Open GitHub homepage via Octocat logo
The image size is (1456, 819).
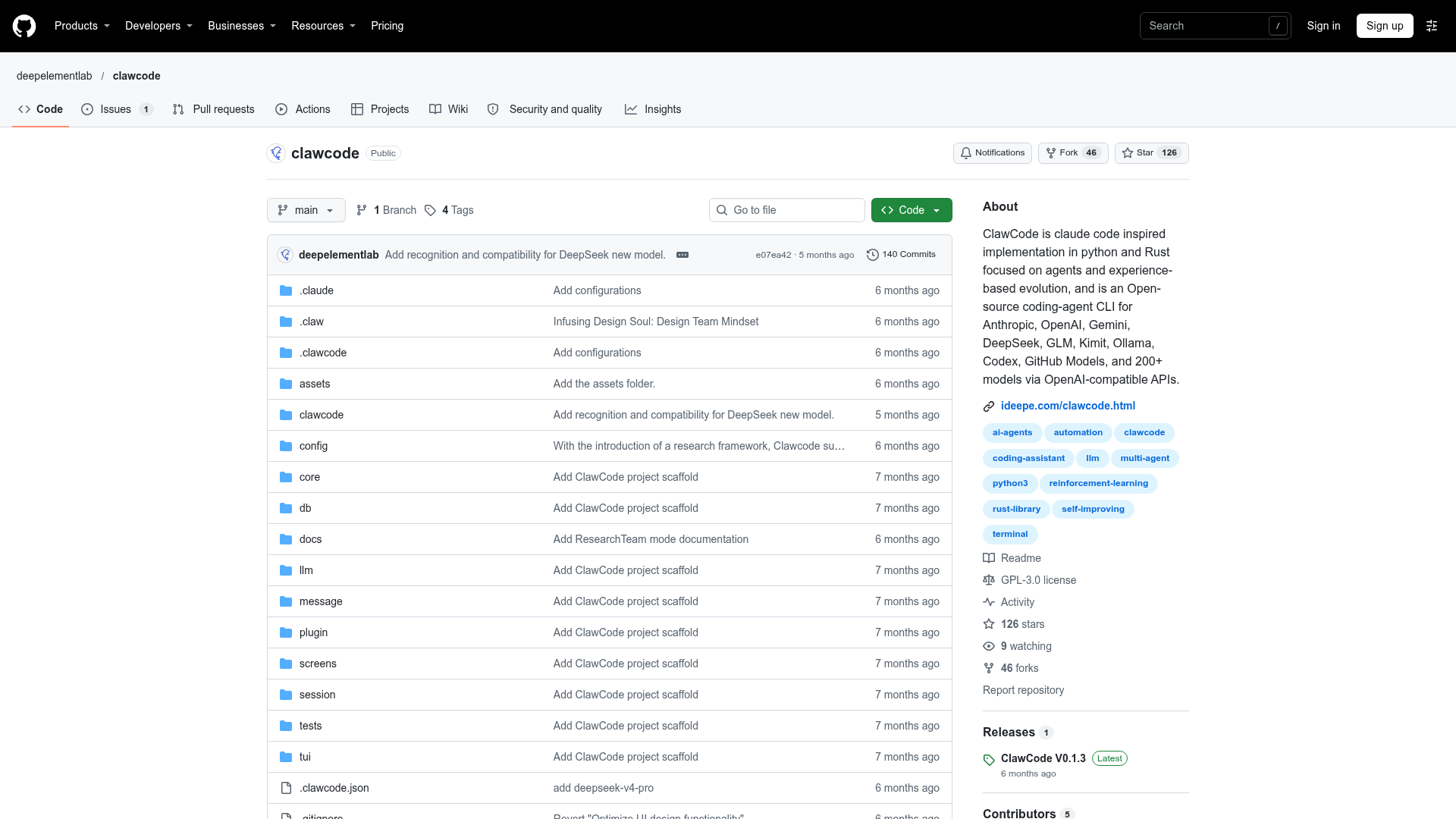(x=24, y=26)
